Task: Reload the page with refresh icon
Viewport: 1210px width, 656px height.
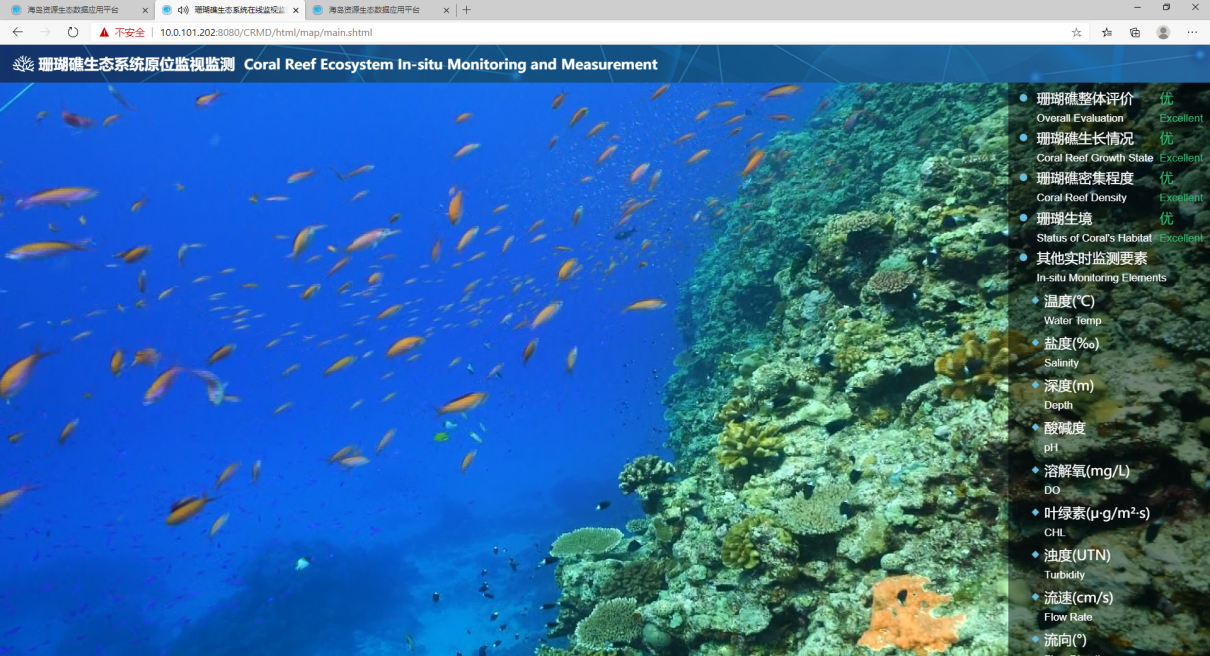Action: point(73,32)
